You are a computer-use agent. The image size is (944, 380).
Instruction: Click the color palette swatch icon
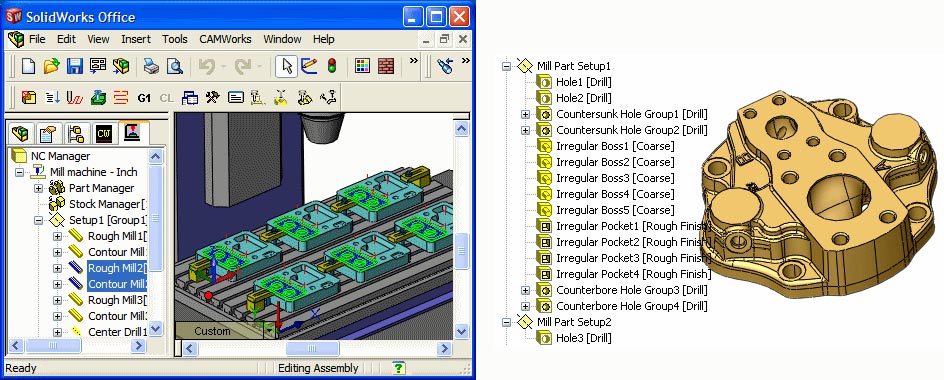coord(362,66)
